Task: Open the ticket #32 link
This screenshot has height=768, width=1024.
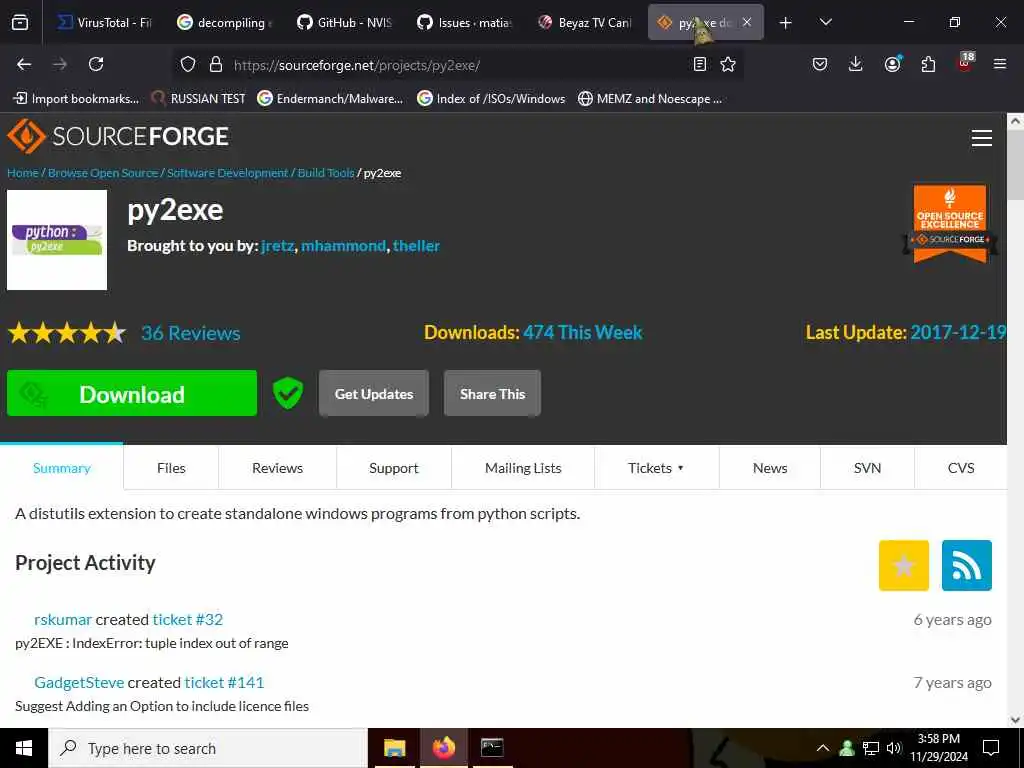Action: 187,619
